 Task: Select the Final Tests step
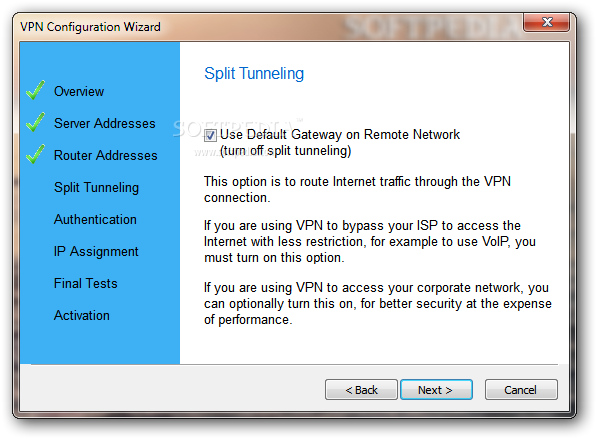click(x=86, y=283)
